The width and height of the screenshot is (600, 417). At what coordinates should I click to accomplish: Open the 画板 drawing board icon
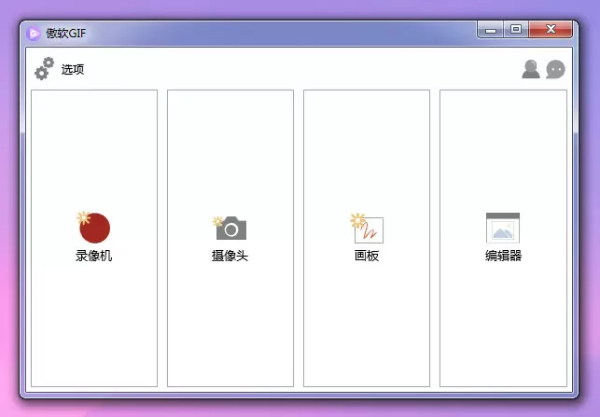(x=367, y=228)
